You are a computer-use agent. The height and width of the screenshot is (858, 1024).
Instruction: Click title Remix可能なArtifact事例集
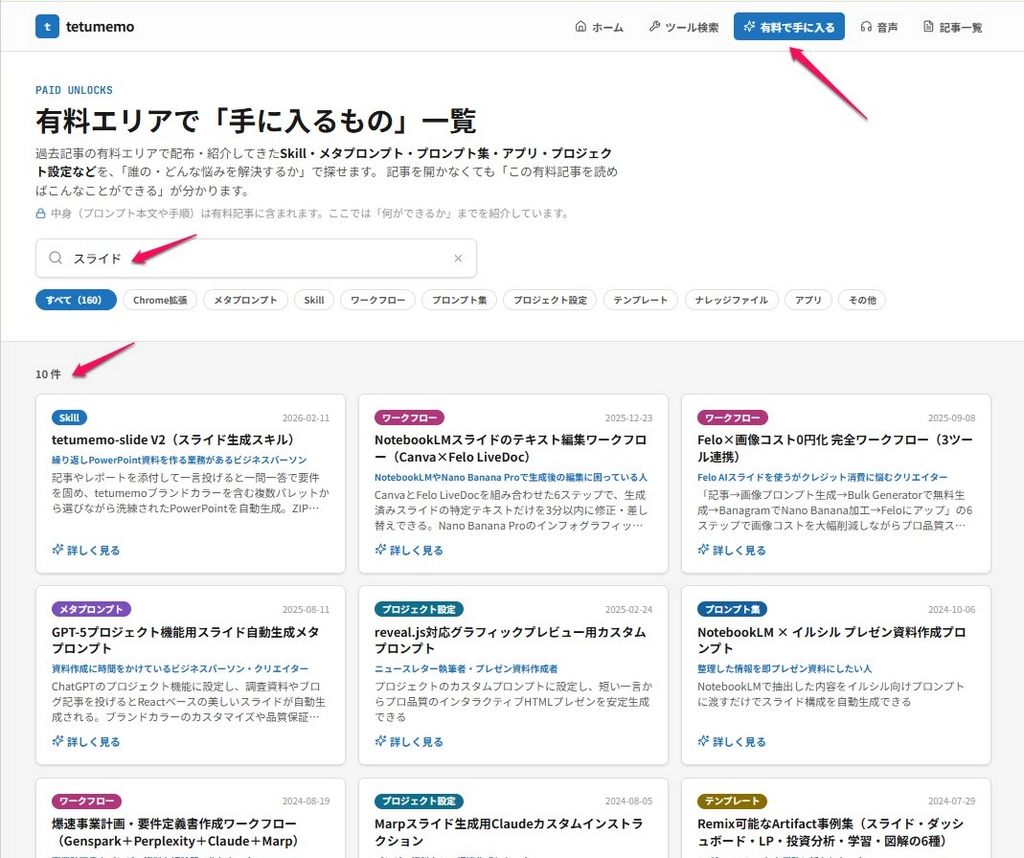831,832
